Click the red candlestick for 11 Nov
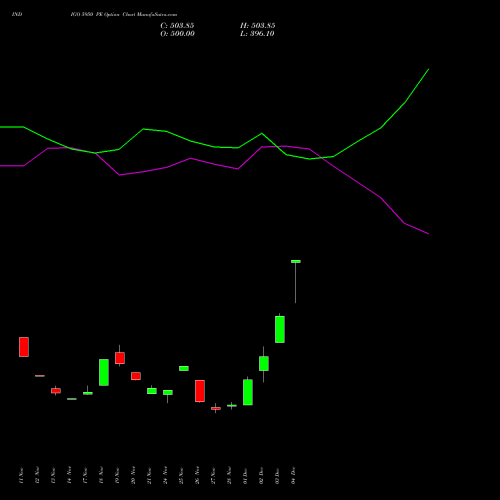The width and height of the screenshot is (500, 500). tap(24, 347)
